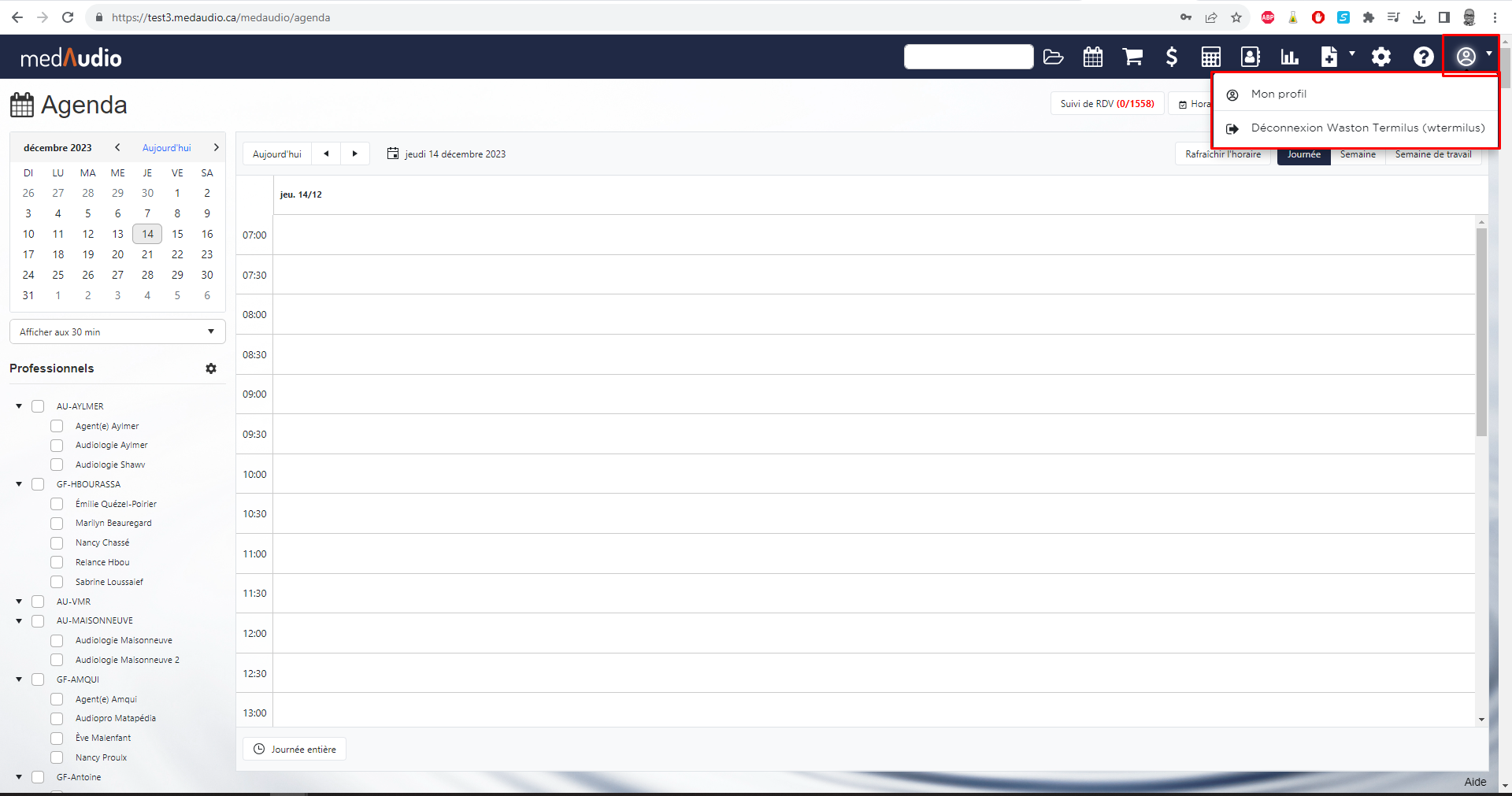Click the 'Journée entière' button
Viewport: 1512px width, 796px height.
[295, 749]
